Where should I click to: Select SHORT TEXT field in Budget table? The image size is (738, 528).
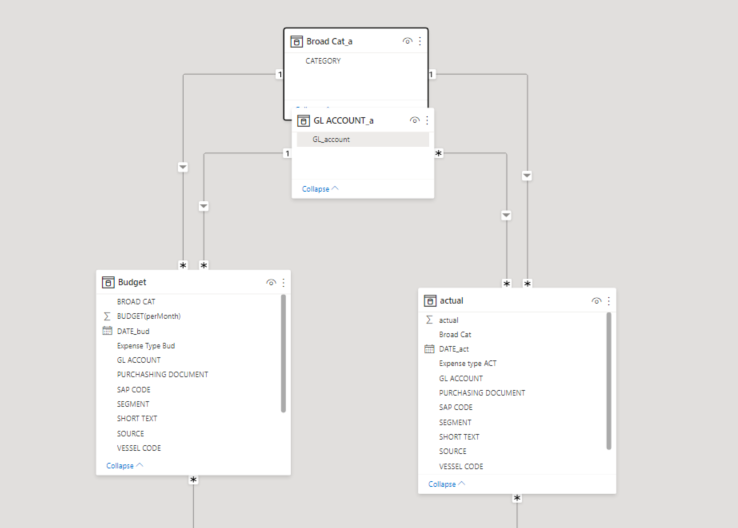pyautogui.click(x=137, y=418)
